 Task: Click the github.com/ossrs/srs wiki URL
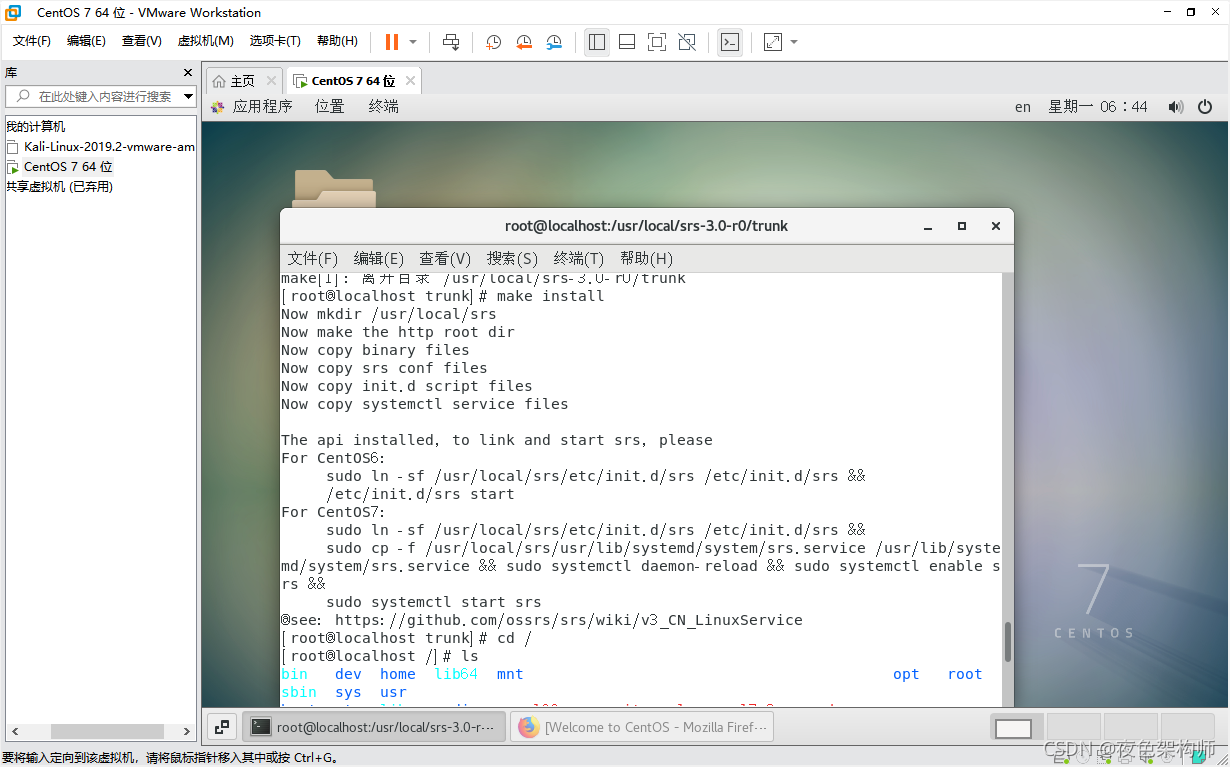568,620
